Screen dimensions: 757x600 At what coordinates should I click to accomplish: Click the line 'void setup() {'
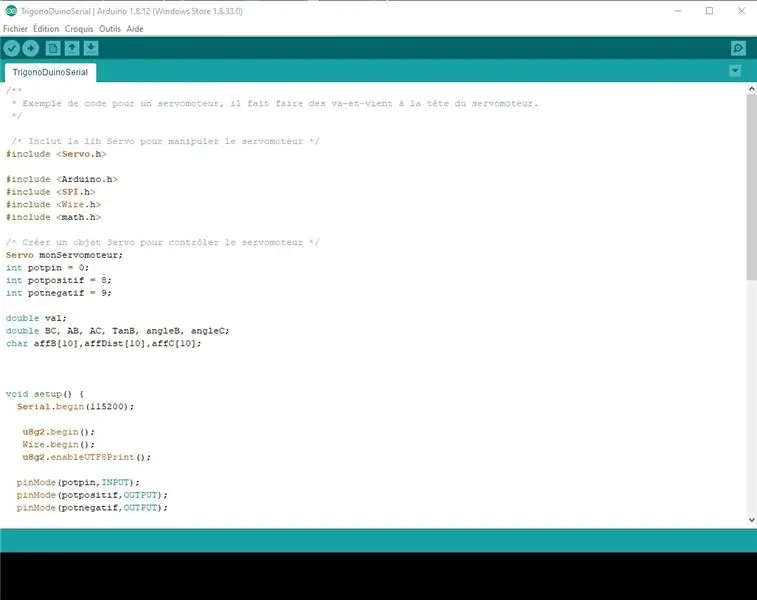(x=45, y=394)
